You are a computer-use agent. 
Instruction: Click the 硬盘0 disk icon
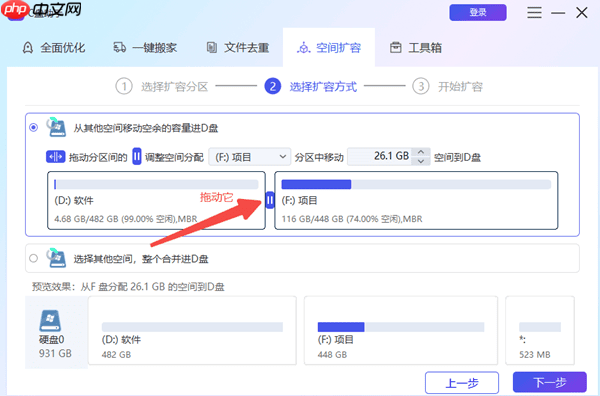click(x=50, y=320)
